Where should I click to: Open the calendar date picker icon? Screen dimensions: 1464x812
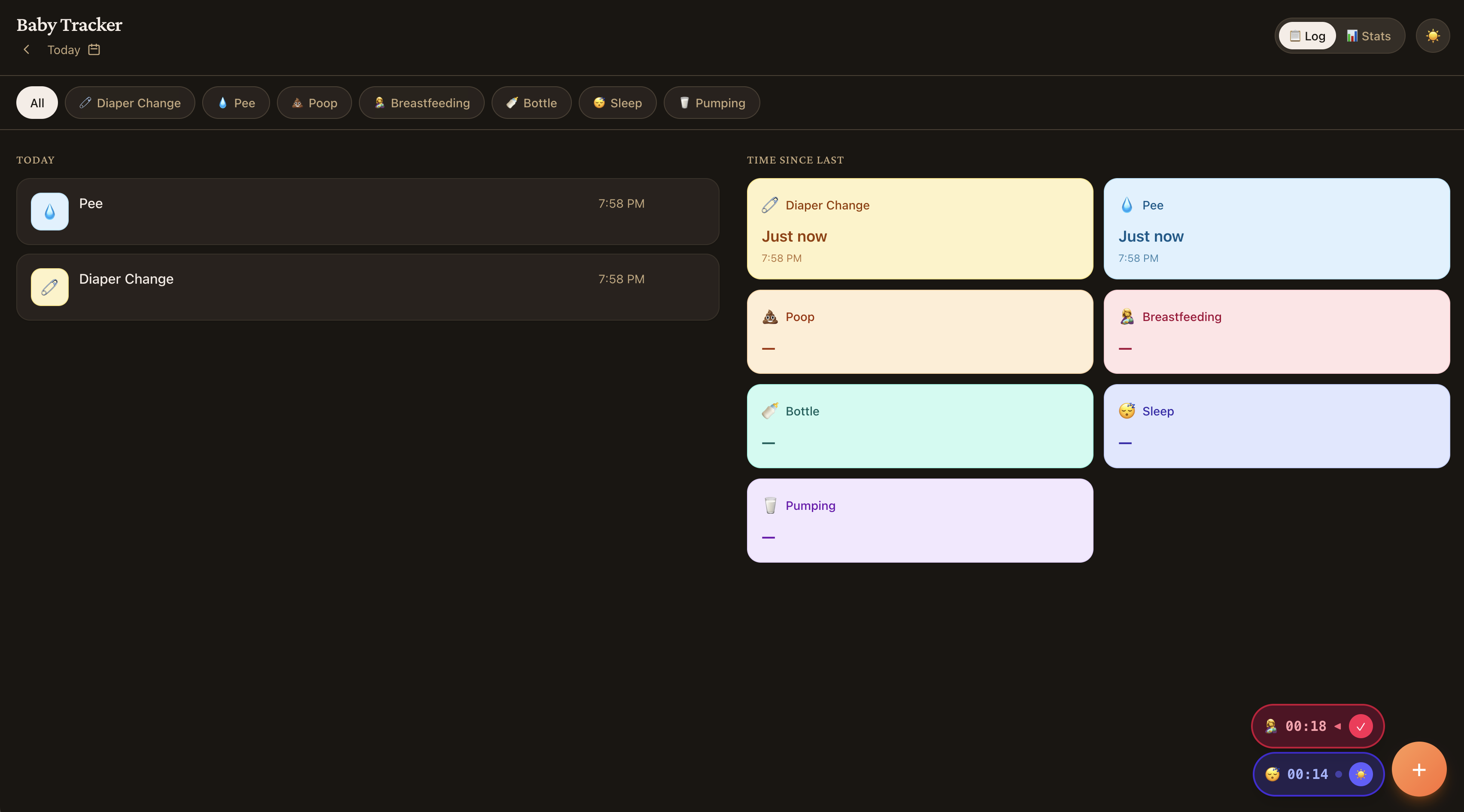[x=94, y=49]
